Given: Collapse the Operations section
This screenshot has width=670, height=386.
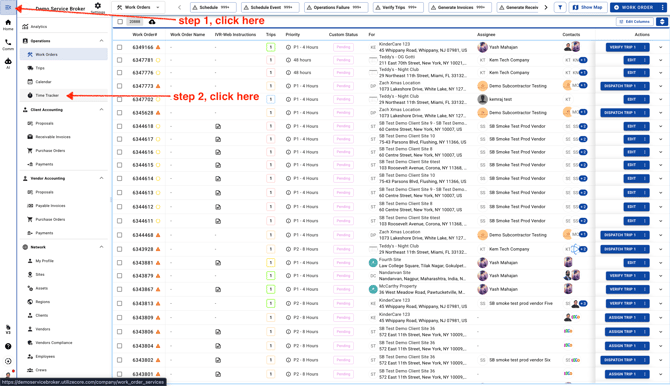Looking at the screenshot, I should [x=101, y=41].
